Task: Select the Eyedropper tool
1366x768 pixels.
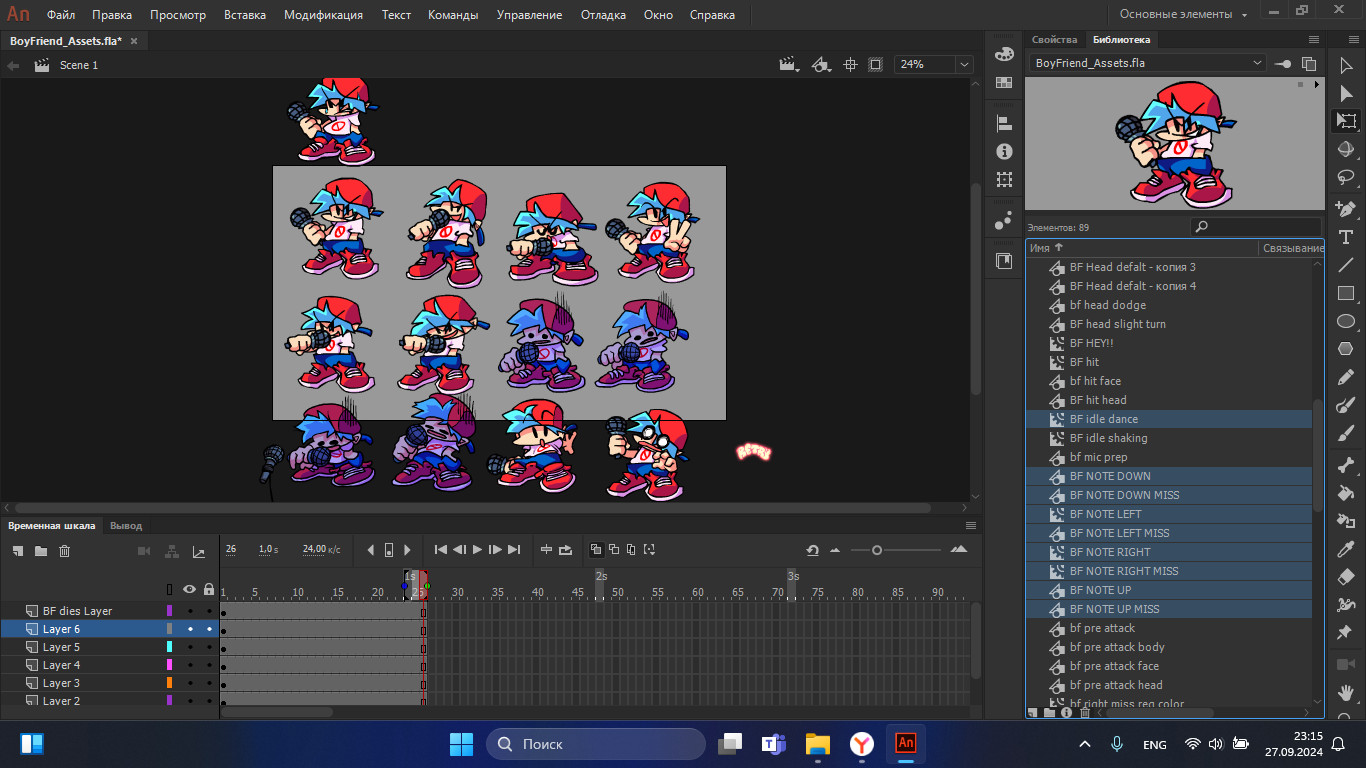Action: [x=1346, y=548]
